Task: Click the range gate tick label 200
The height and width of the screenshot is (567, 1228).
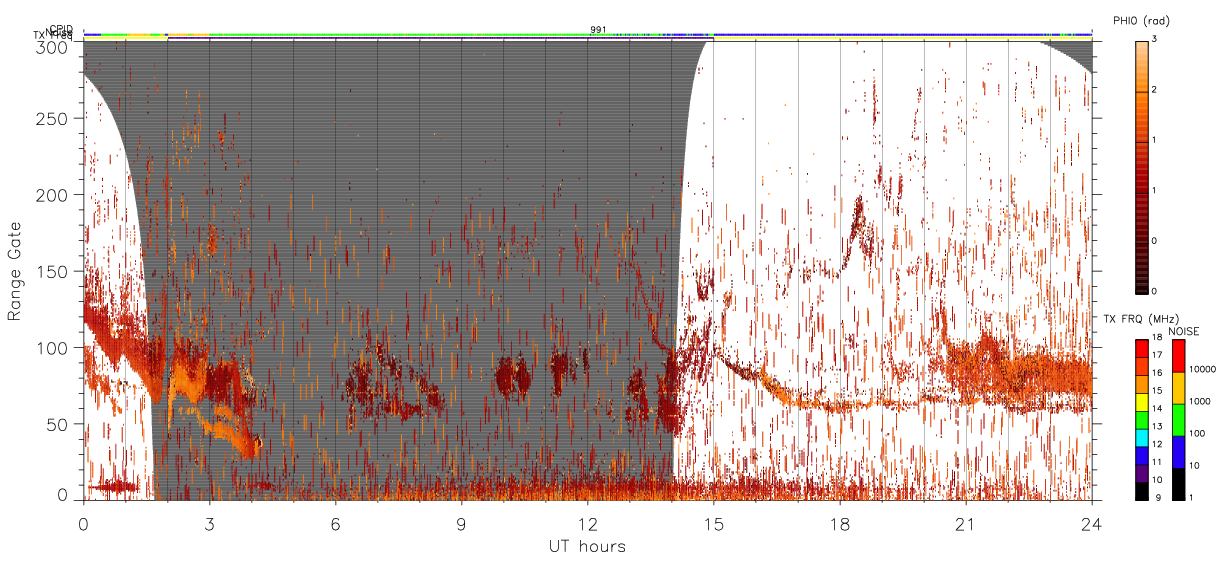Action: [x=53, y=194]
